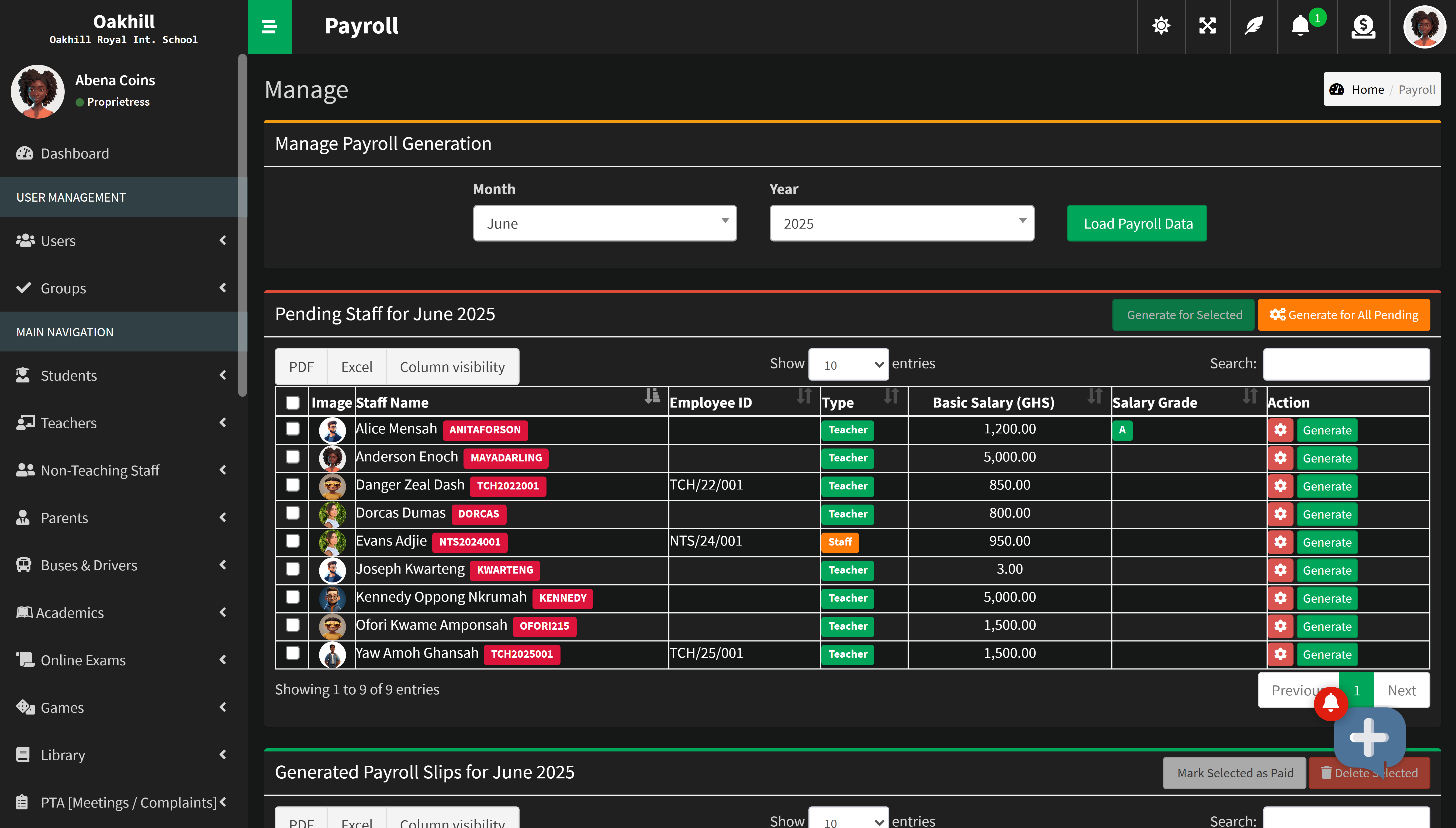Viewport: 1456px width, 828px height.
Task: Click the fullscreen expand icon
Action: [1207, 26]
